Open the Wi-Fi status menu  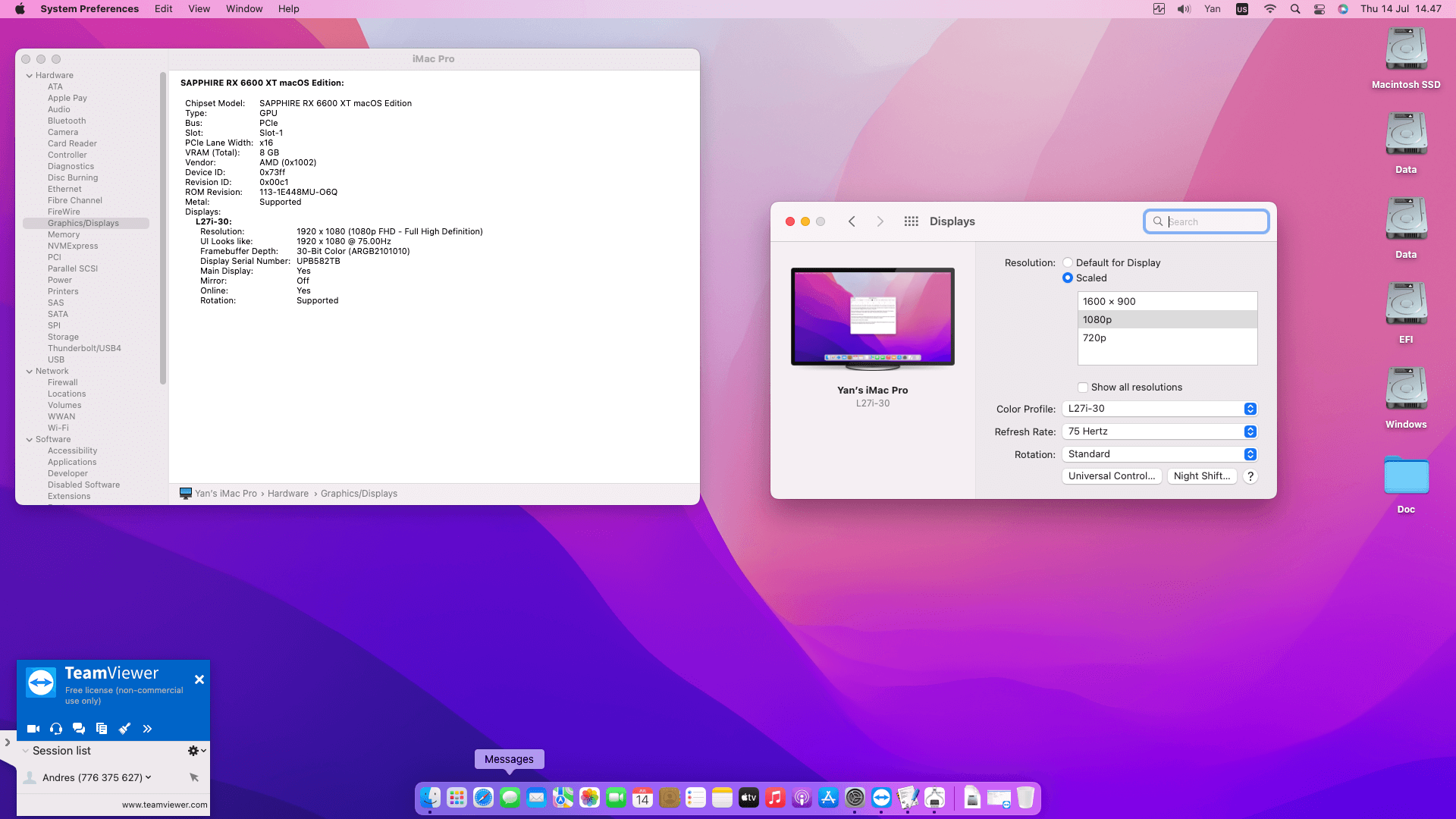(1270, 9)
